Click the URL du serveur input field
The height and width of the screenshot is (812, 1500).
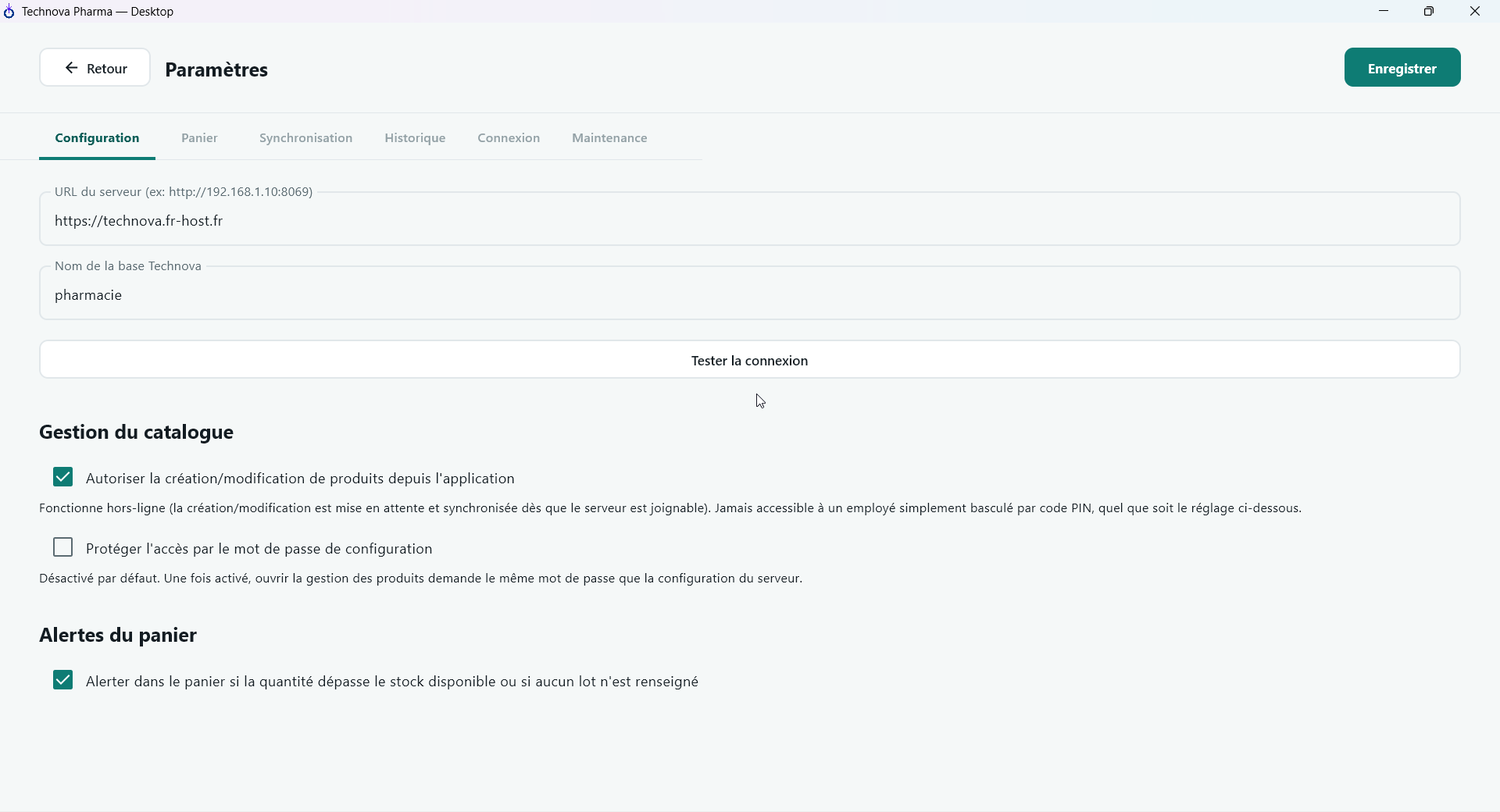click(750, 219)
